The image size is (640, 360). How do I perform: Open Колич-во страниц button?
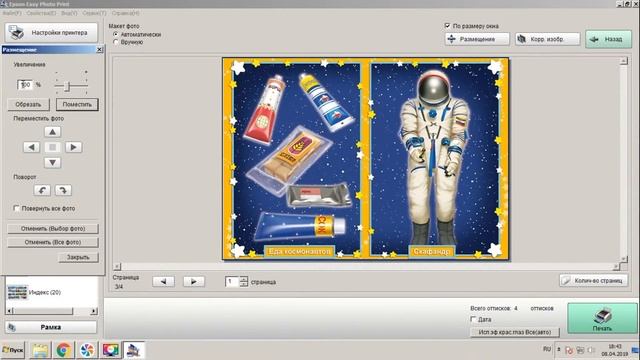click(593, 280)
